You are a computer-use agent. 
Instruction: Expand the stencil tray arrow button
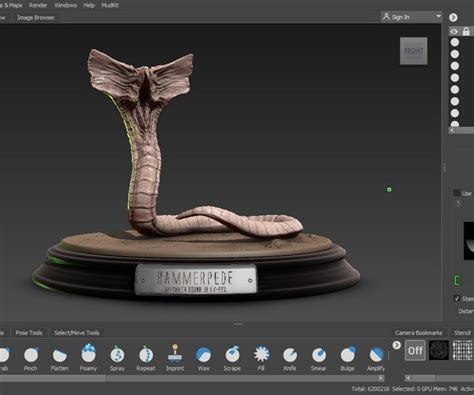pos(396,345)
